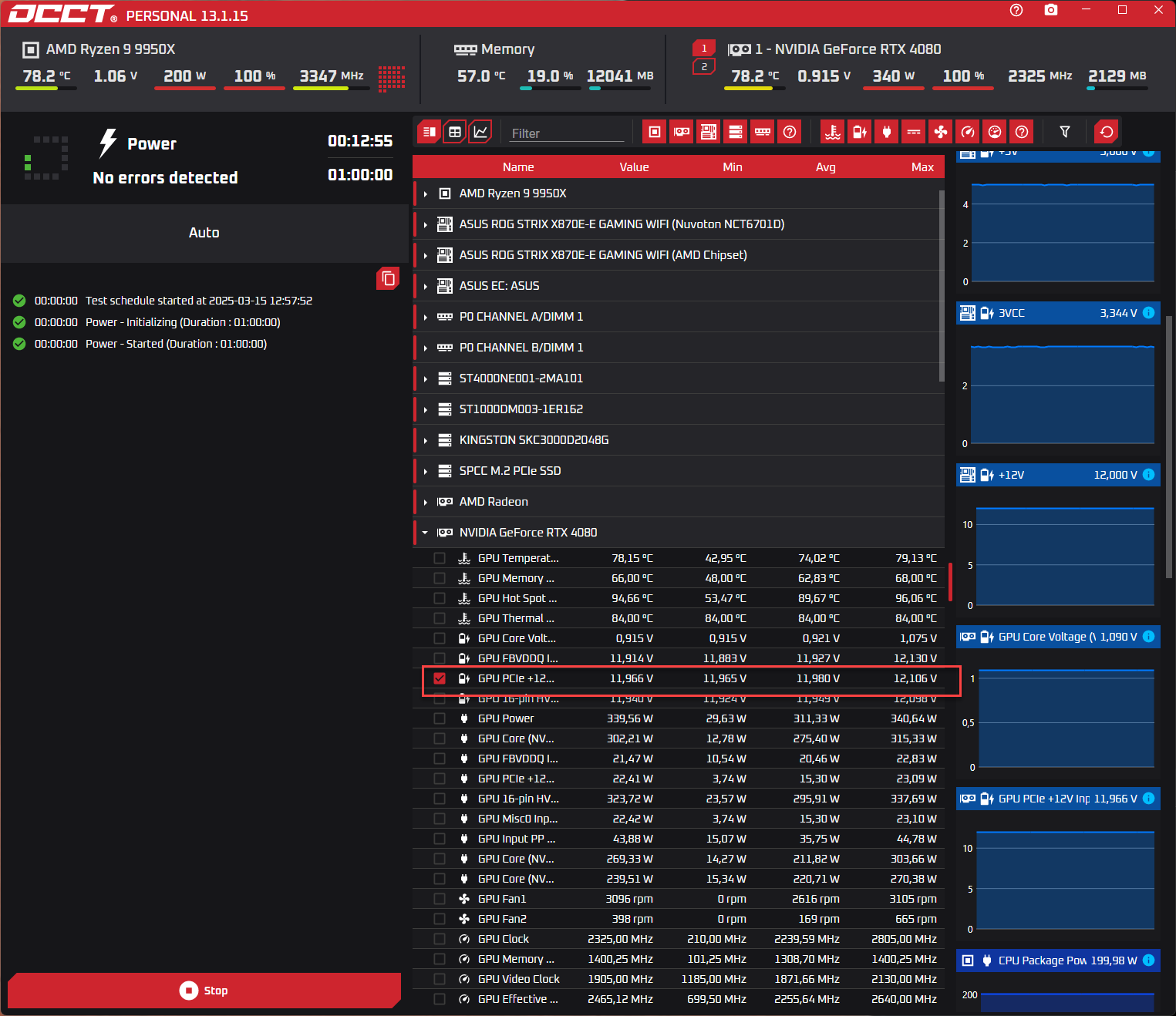This screenshot has height=1016, width=1176.
Task: Sort by the Max column header
Action: pos(922,167)
